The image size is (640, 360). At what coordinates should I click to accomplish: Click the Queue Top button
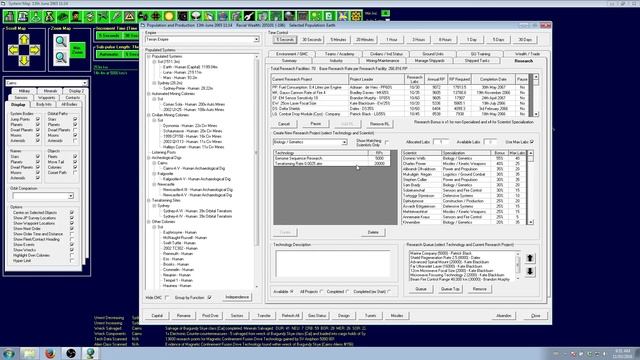(450, 289)
